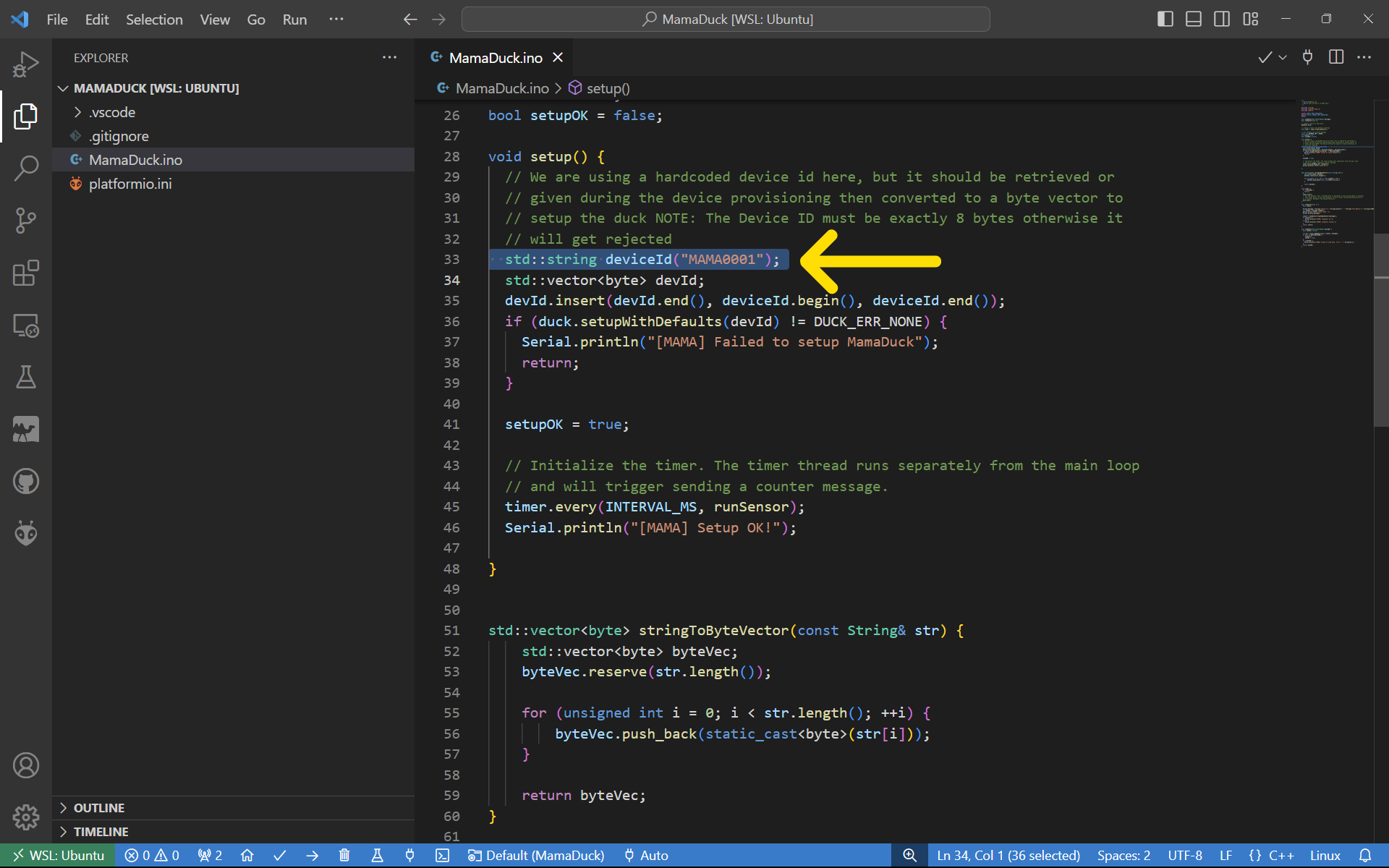Image resolution: width=1389 pixels, height=868 pixels.
Task: Go forward in navigation history
Action: pos(439,20)
